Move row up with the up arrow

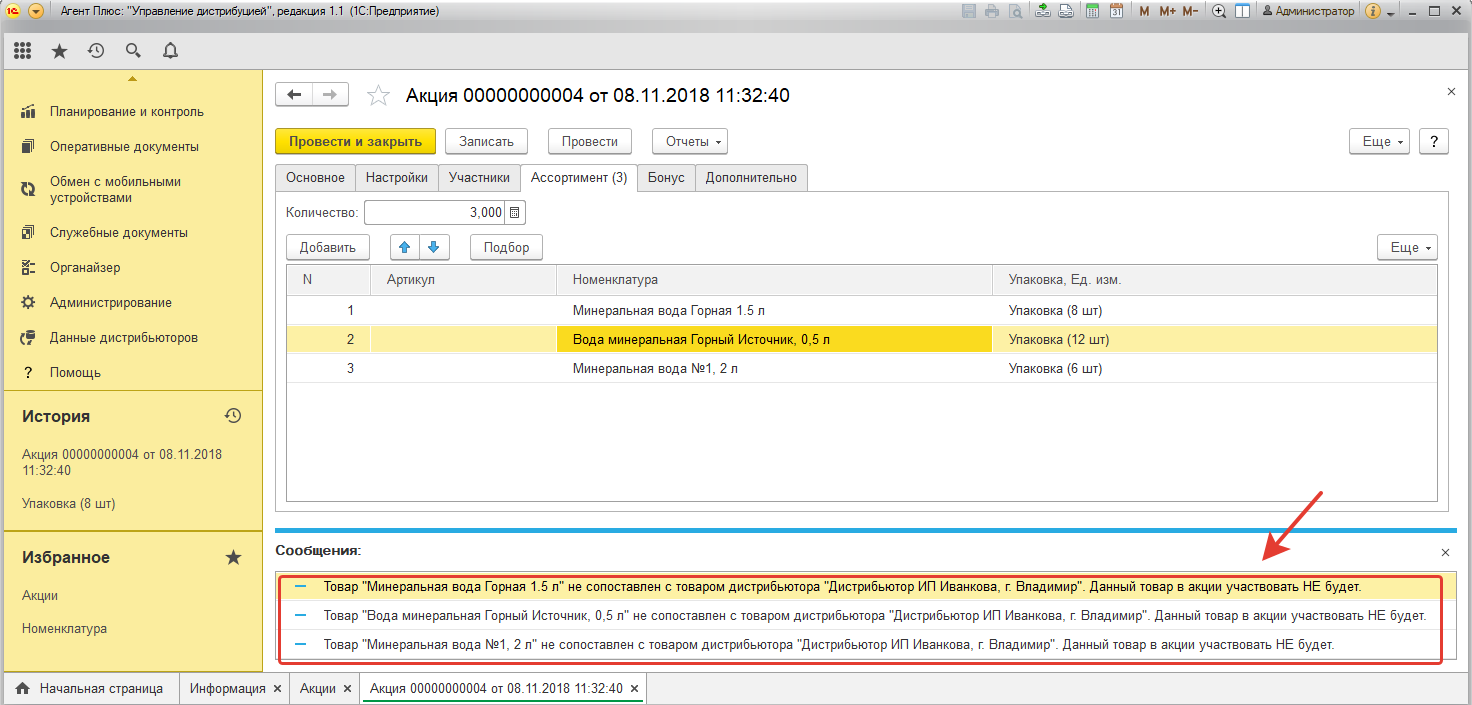pyautogui.click(x=404, y=247)
